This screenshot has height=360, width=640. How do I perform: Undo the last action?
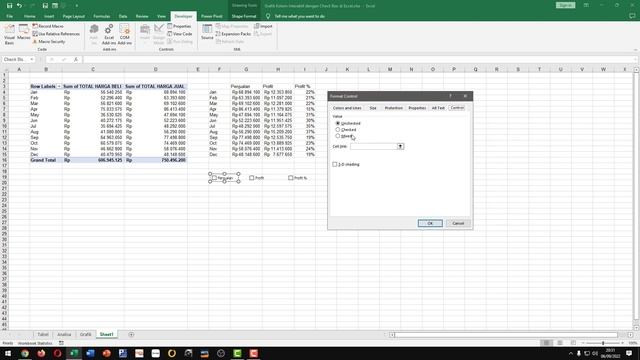tap(19, 6)
